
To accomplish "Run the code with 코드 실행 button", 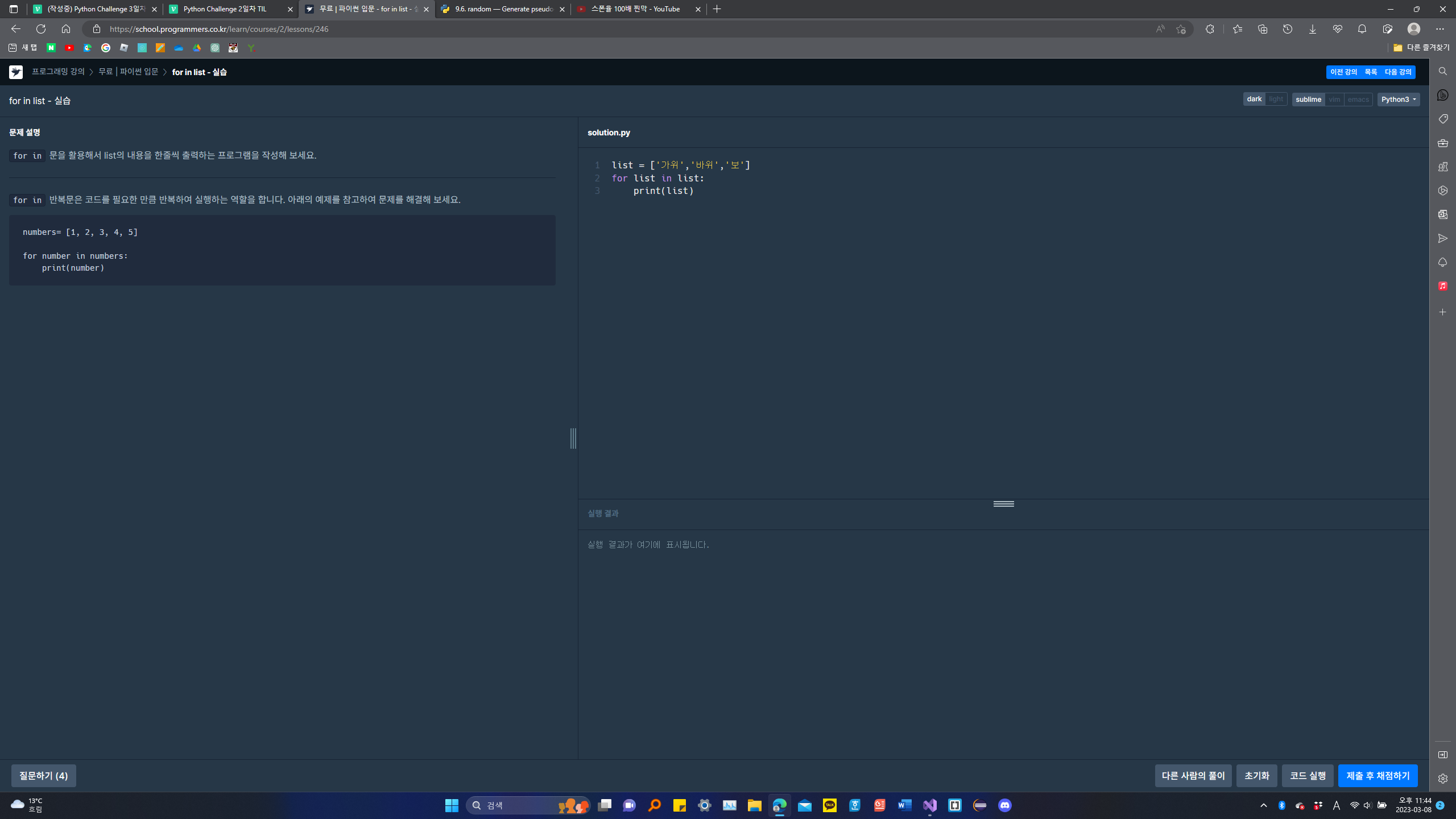I will coord(1307,775).
